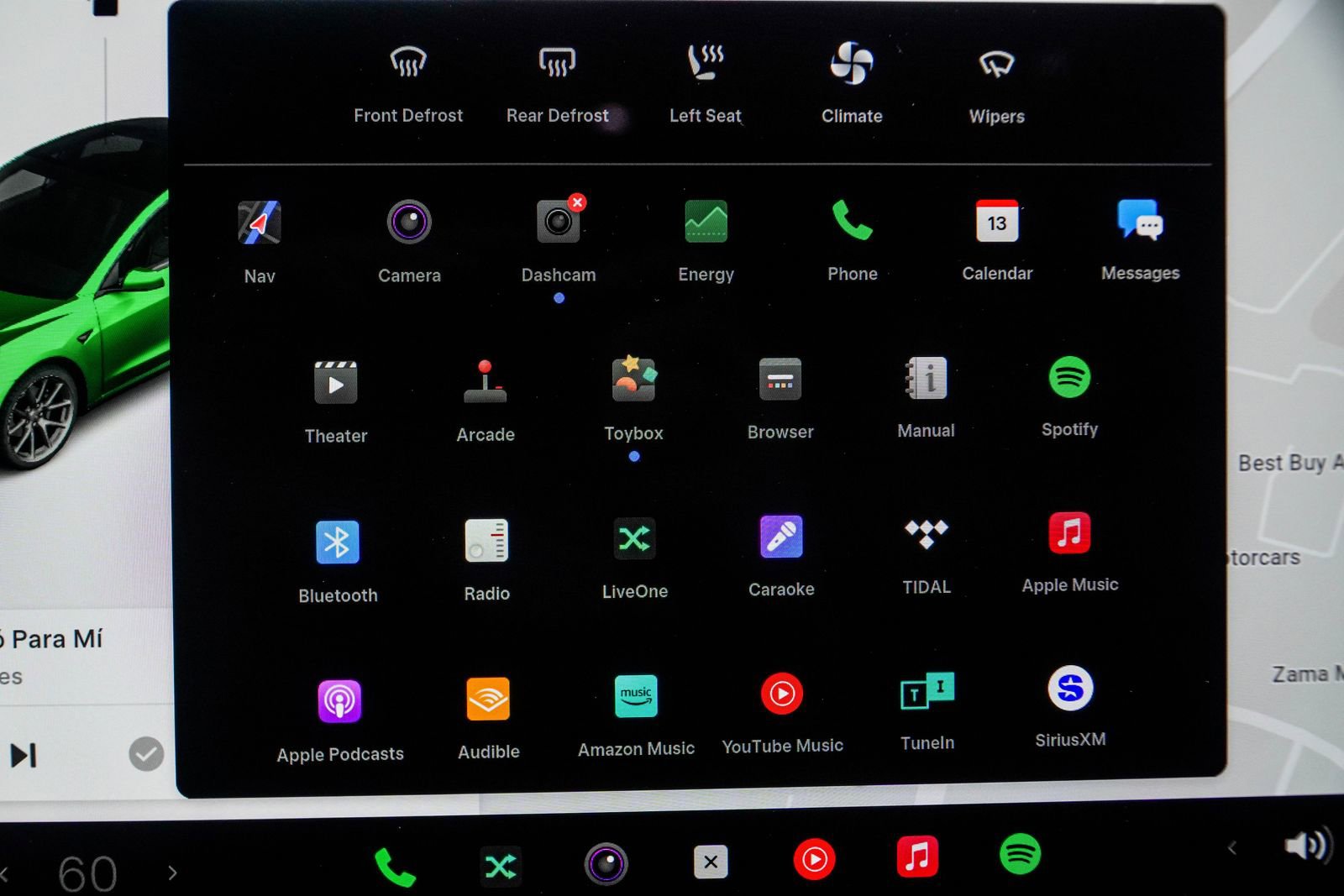Open YouTube Music from the app grid
The height and width of the screenshot is (896, 1344).
tap(782, 714)
